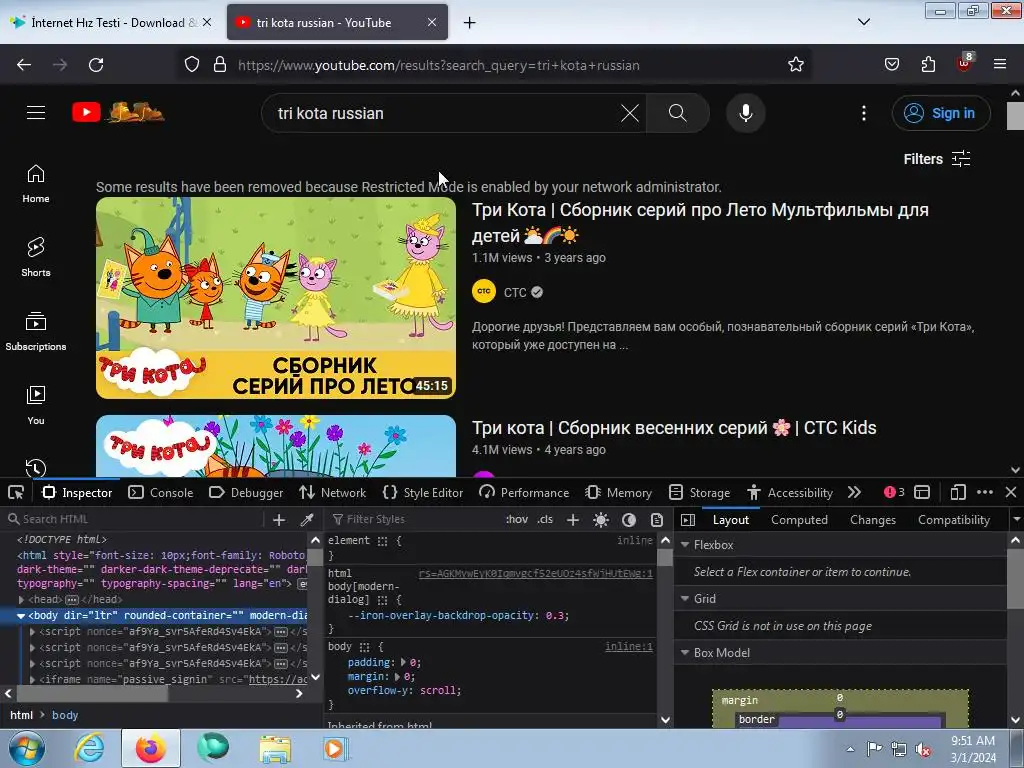Show site tracking protection shield info
The height and width of the screenshot is (768, 1024).
[x=191, y=65]
